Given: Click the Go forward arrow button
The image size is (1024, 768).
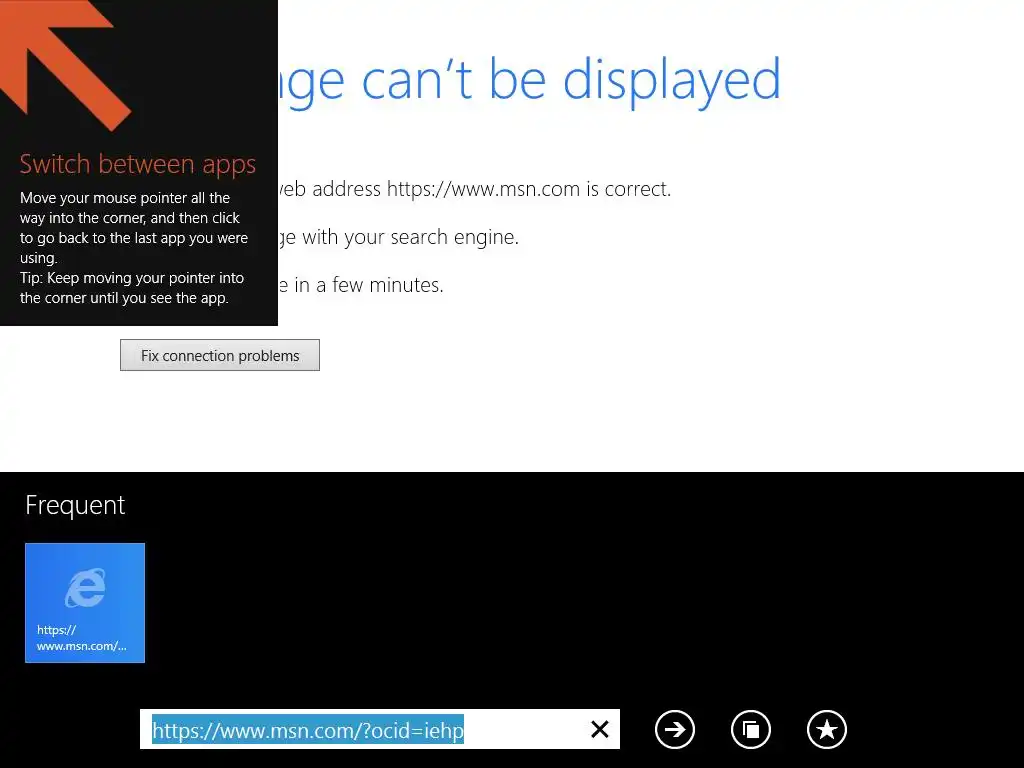Looking at the screenshot, I should [x=675, y=729].
